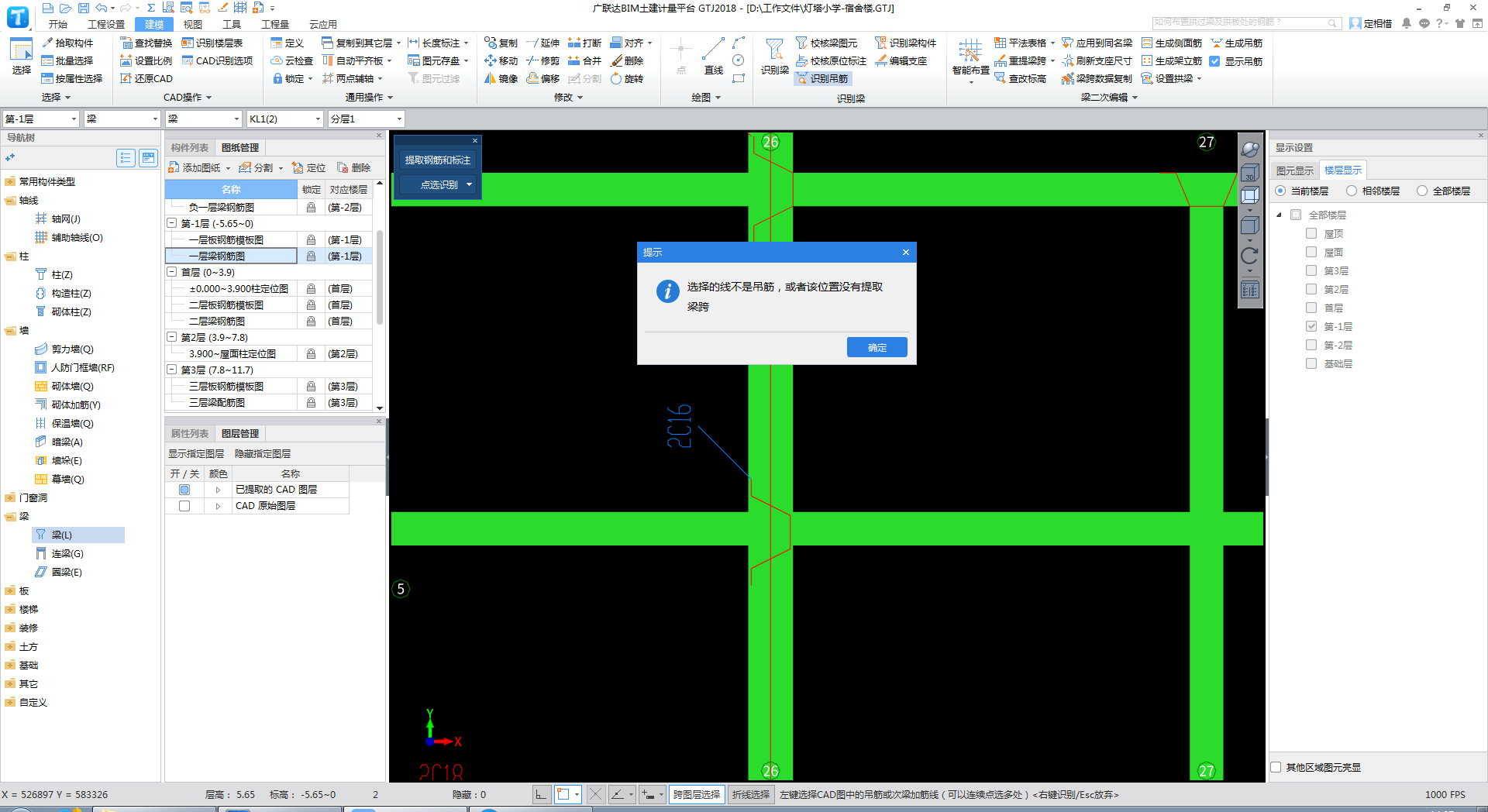Click 折线选择 status bar button
1488x812 pixels.
[x=751, y=794]
